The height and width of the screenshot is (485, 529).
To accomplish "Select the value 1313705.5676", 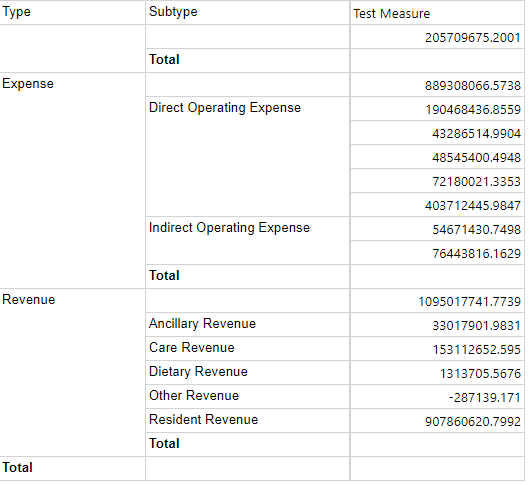I will pyautogui.click(x=480, y=374).
